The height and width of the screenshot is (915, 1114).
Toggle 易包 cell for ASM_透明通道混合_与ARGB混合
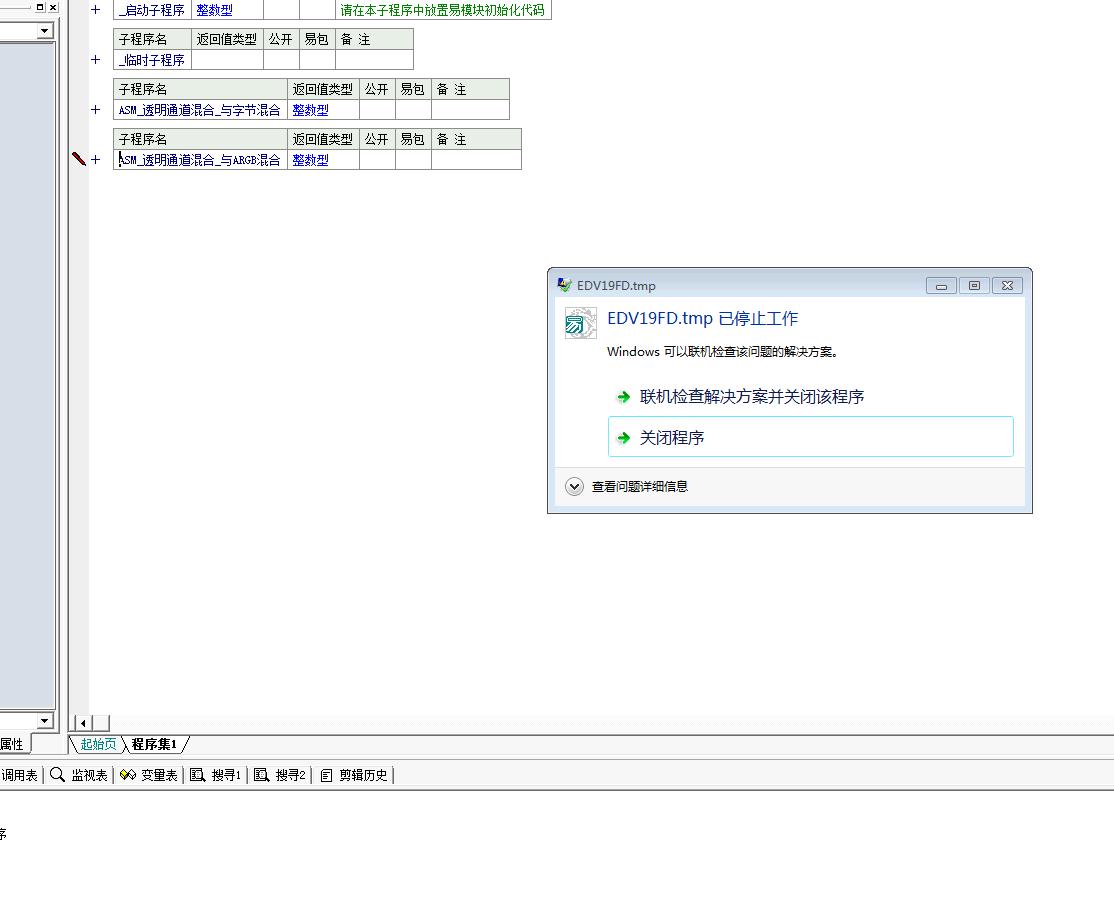[413, 160]
